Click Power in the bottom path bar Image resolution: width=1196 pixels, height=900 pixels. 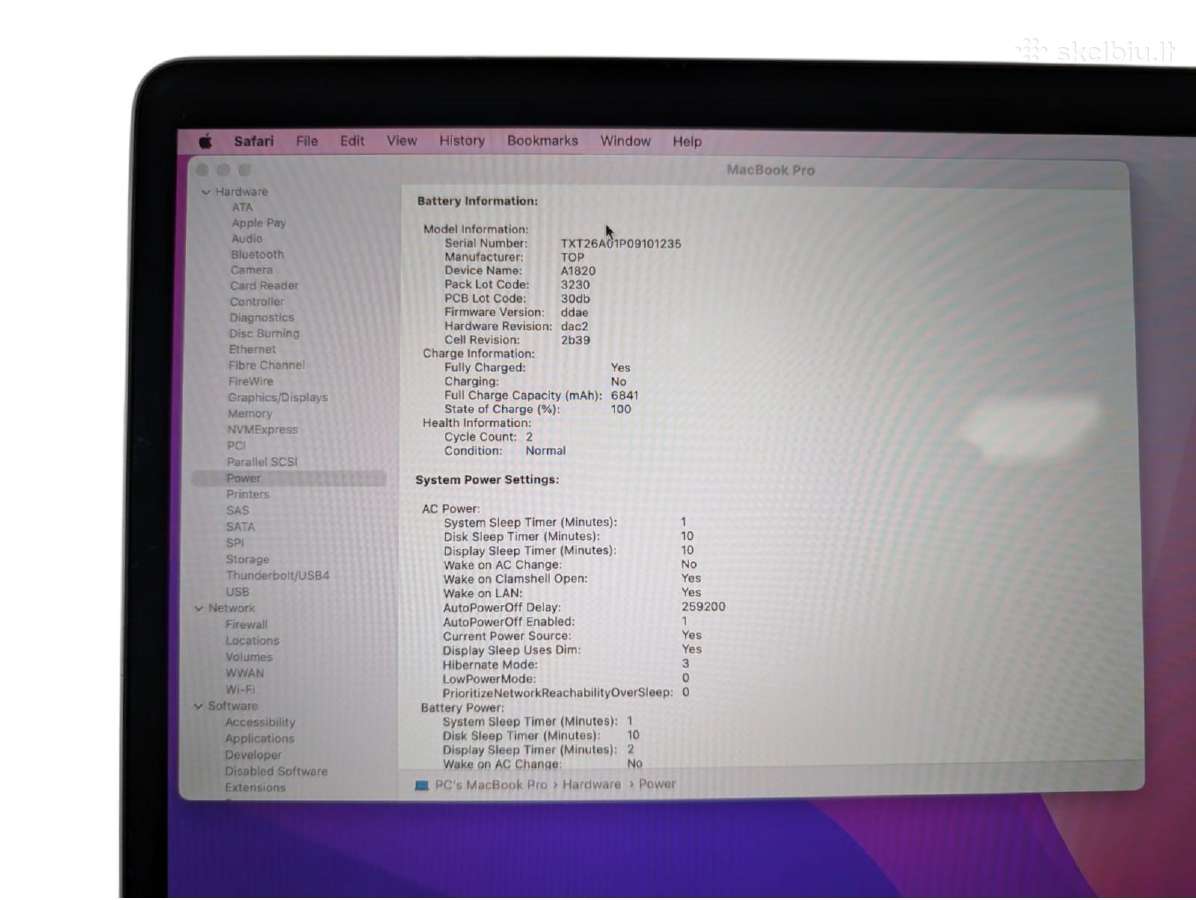657,784
